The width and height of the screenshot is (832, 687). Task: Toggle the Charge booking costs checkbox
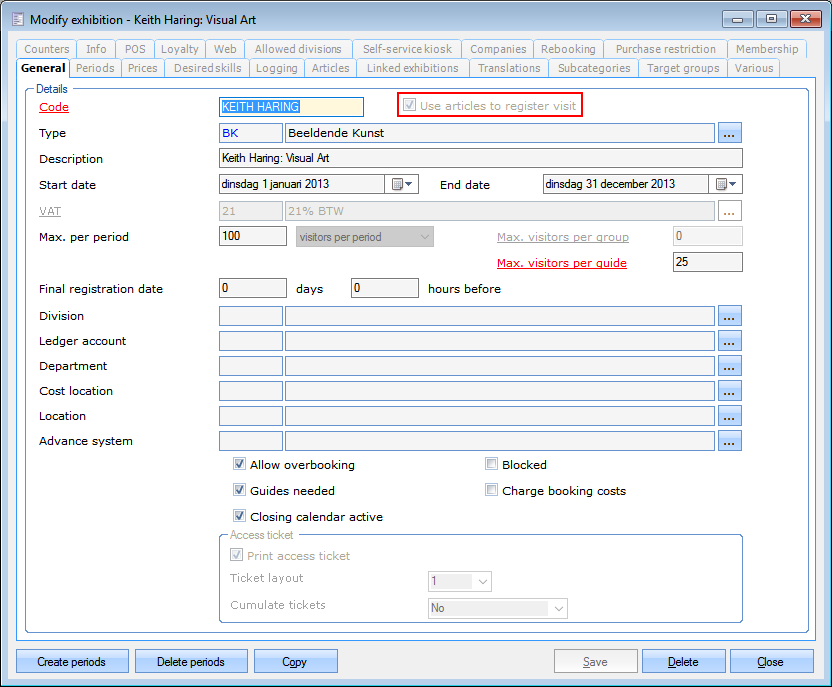[492, 491]
